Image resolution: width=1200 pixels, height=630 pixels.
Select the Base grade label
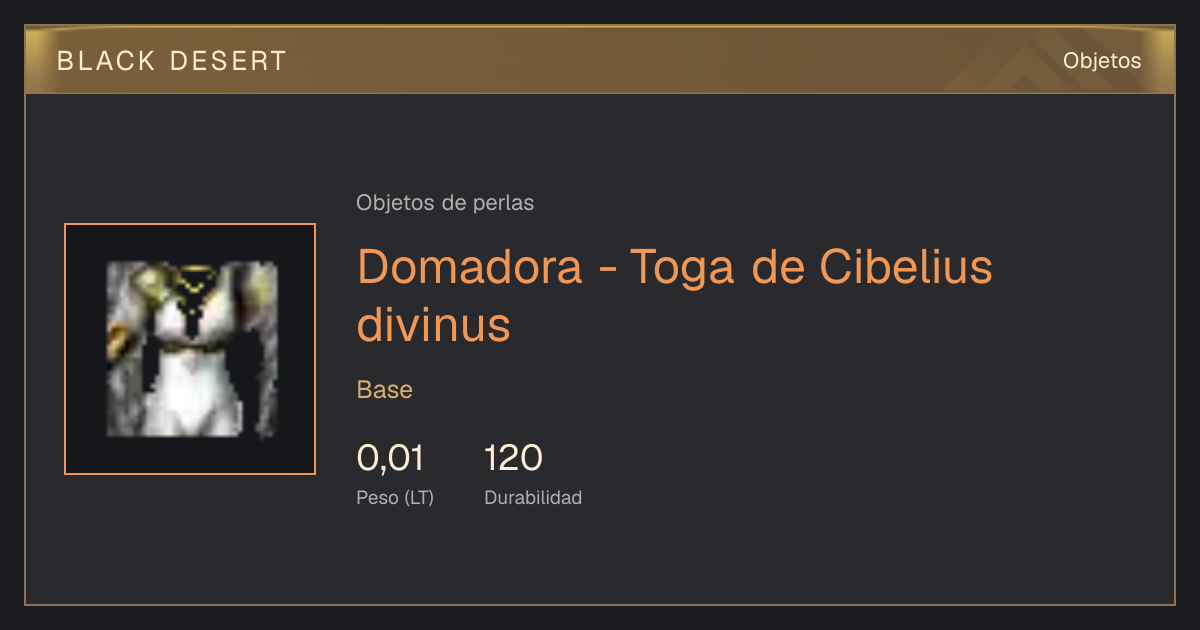pyautogui.click(x=385, y=390)
